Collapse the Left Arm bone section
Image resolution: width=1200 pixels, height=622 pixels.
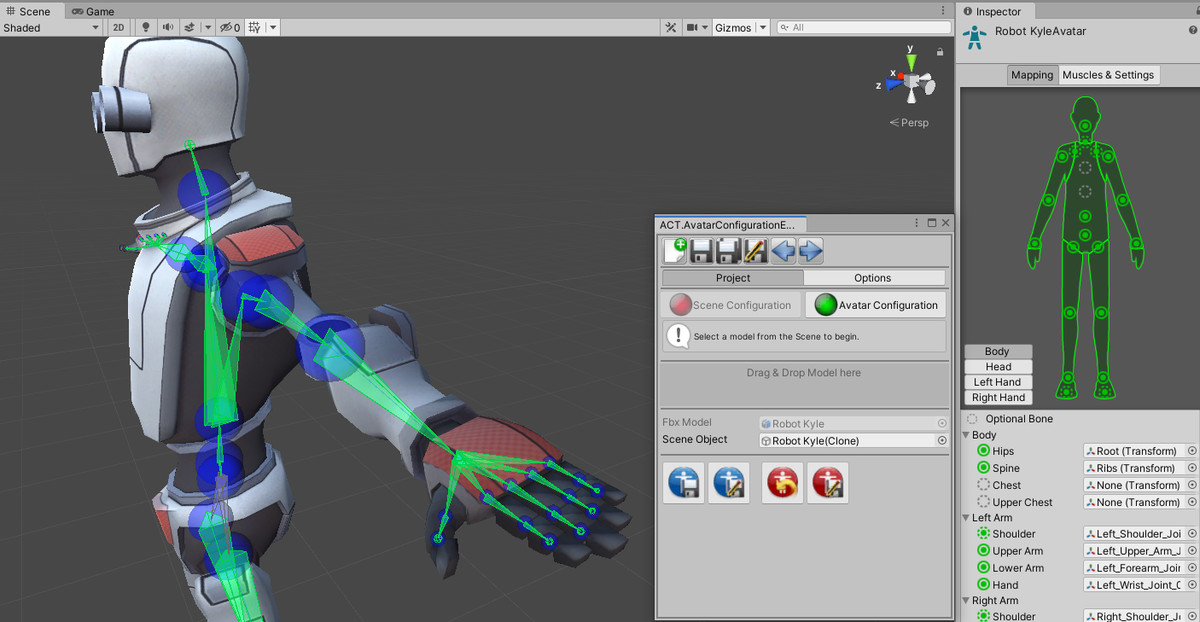965,517
